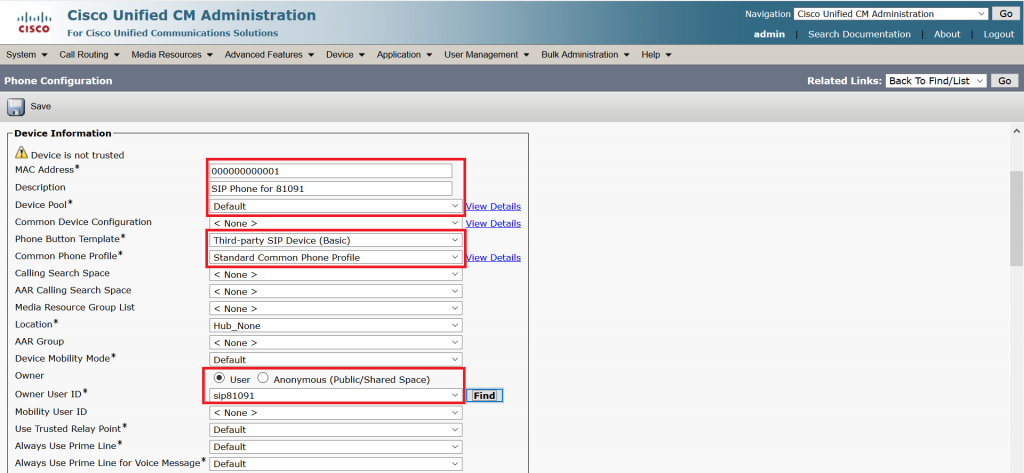The image size is (1024, 473).
Task: Open the Owner User ID dropdown
Action: pos(336,396)
